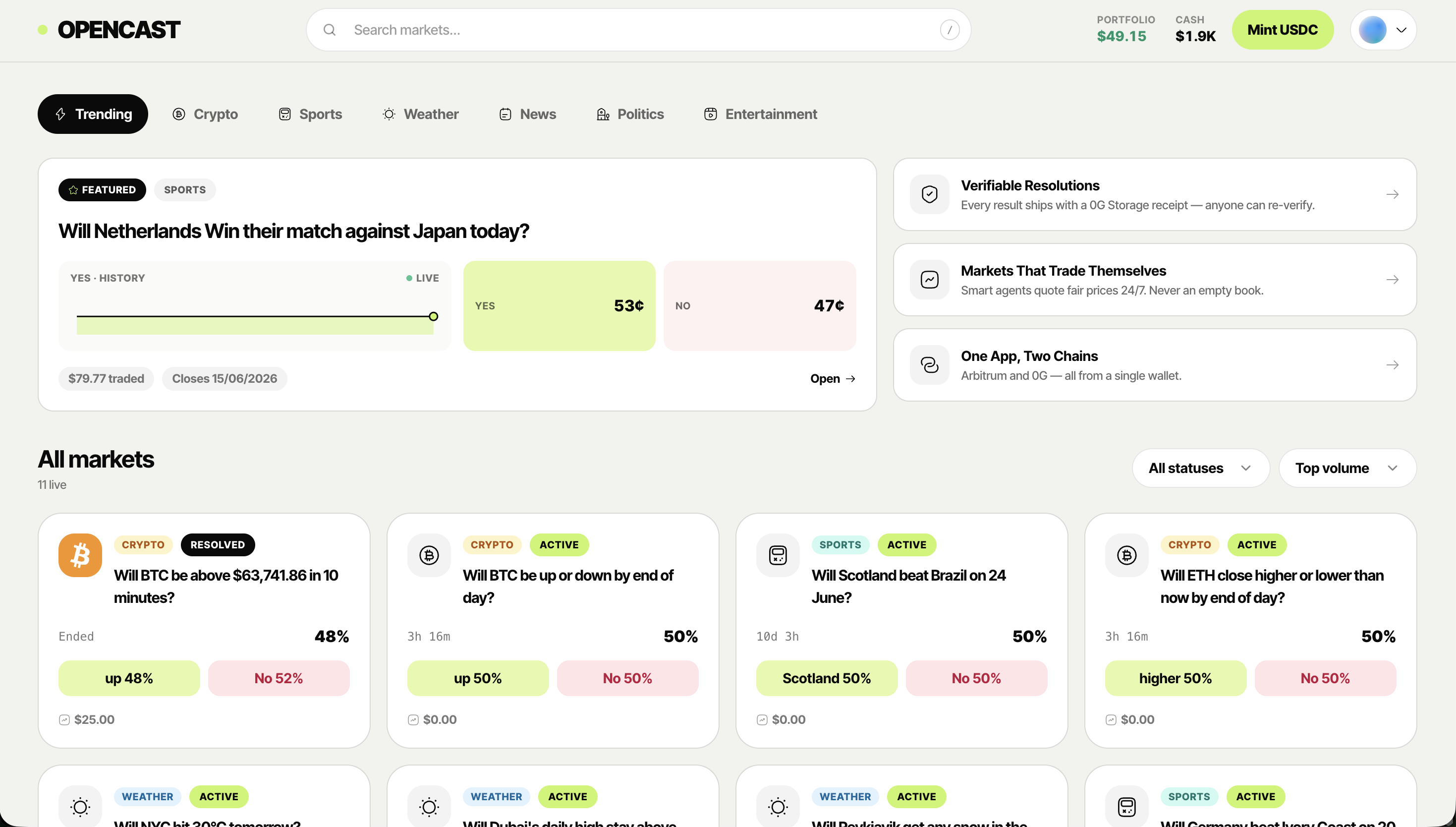Click the sun icon on the Reykjavik weather market

(778, 807)
